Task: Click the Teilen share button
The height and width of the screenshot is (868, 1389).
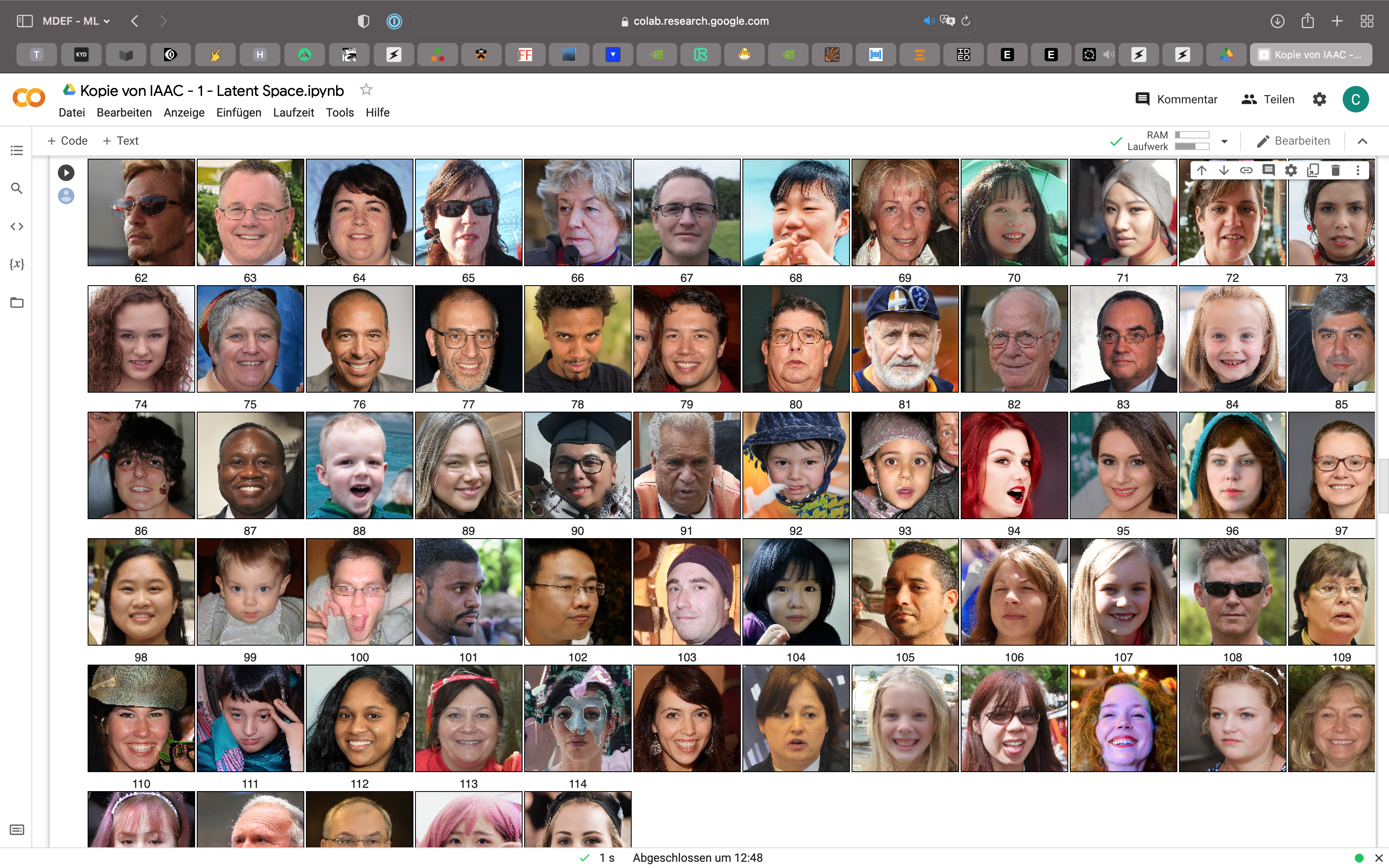Action: [x=1268, y=99]
